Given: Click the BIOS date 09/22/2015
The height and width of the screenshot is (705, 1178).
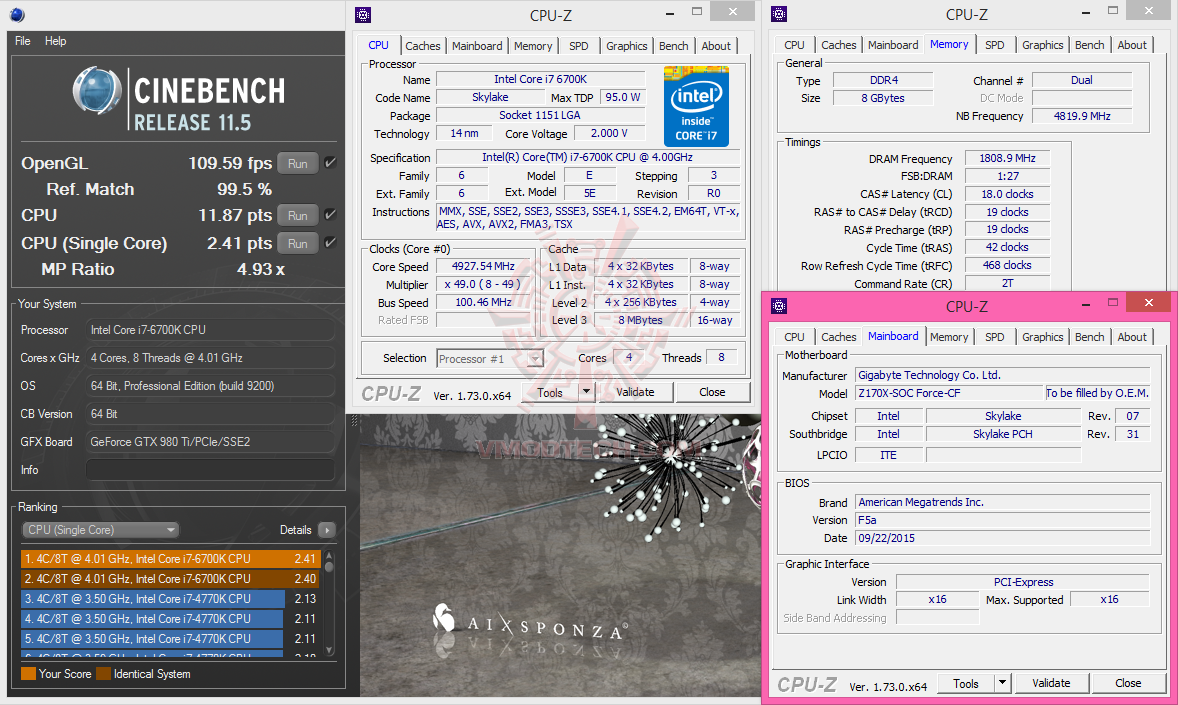Looking at the screenshot, I should pos(1002,538).
